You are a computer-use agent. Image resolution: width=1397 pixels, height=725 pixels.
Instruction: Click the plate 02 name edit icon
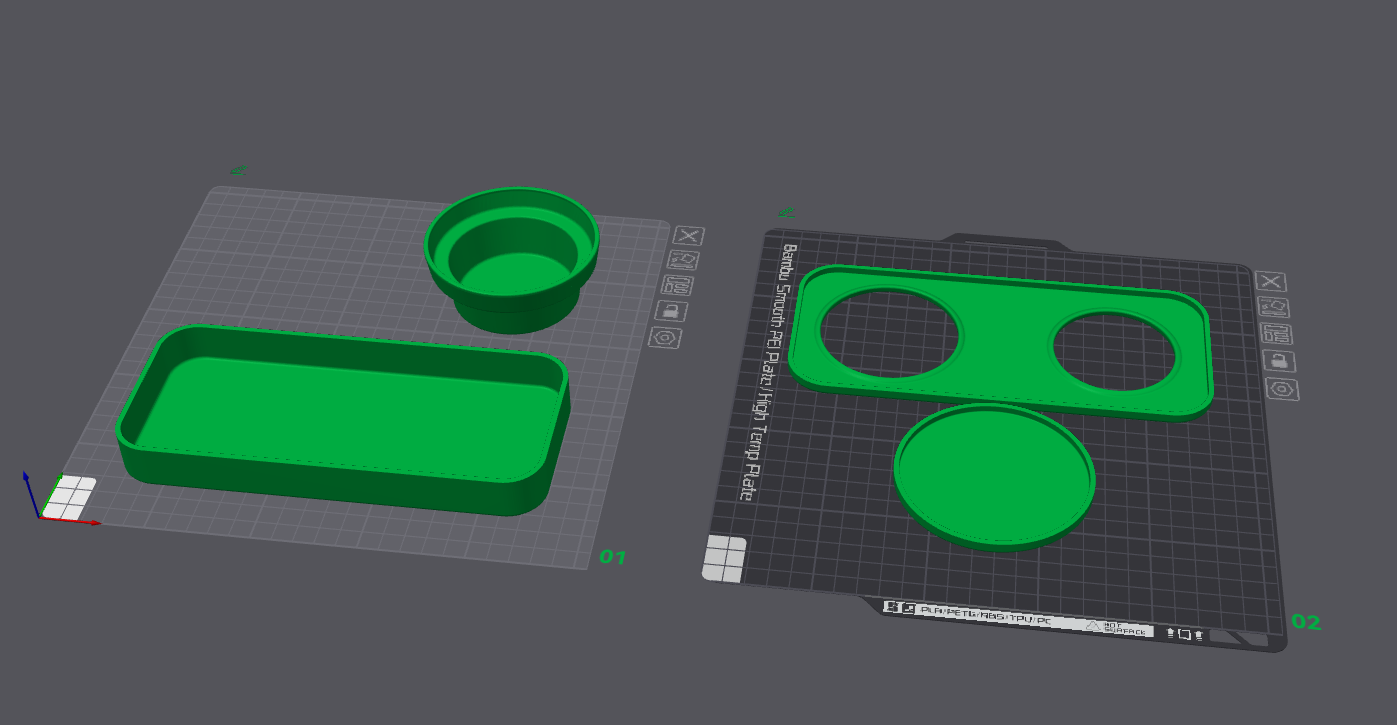pyautogui.click(x=787, y=212)
